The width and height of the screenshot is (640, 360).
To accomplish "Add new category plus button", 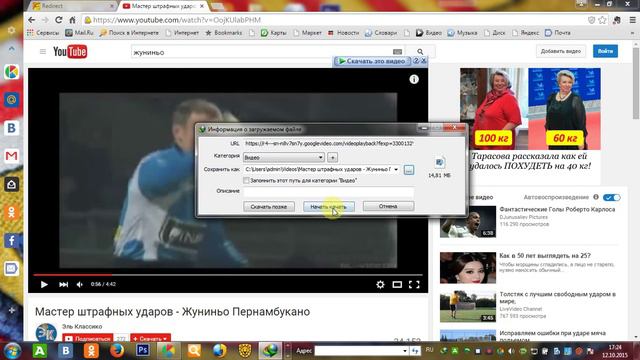I will 332,157.
